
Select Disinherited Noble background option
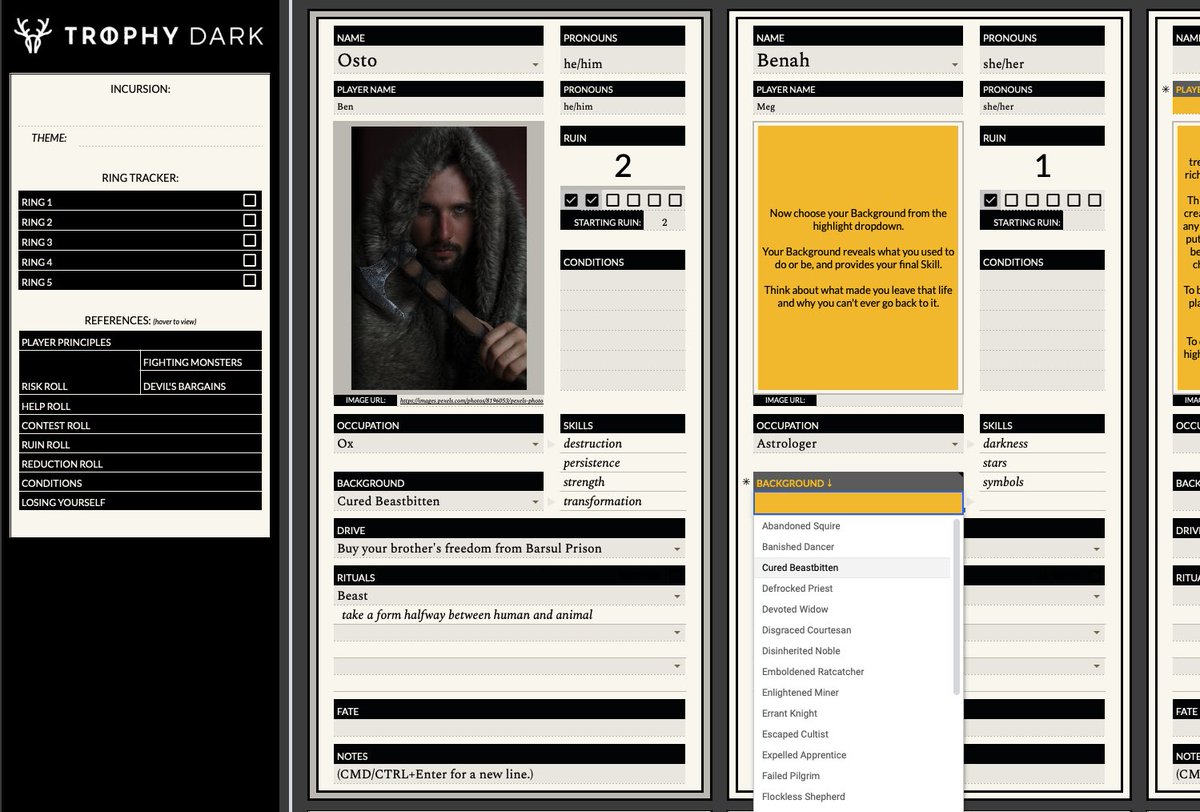tap(853, 651)
